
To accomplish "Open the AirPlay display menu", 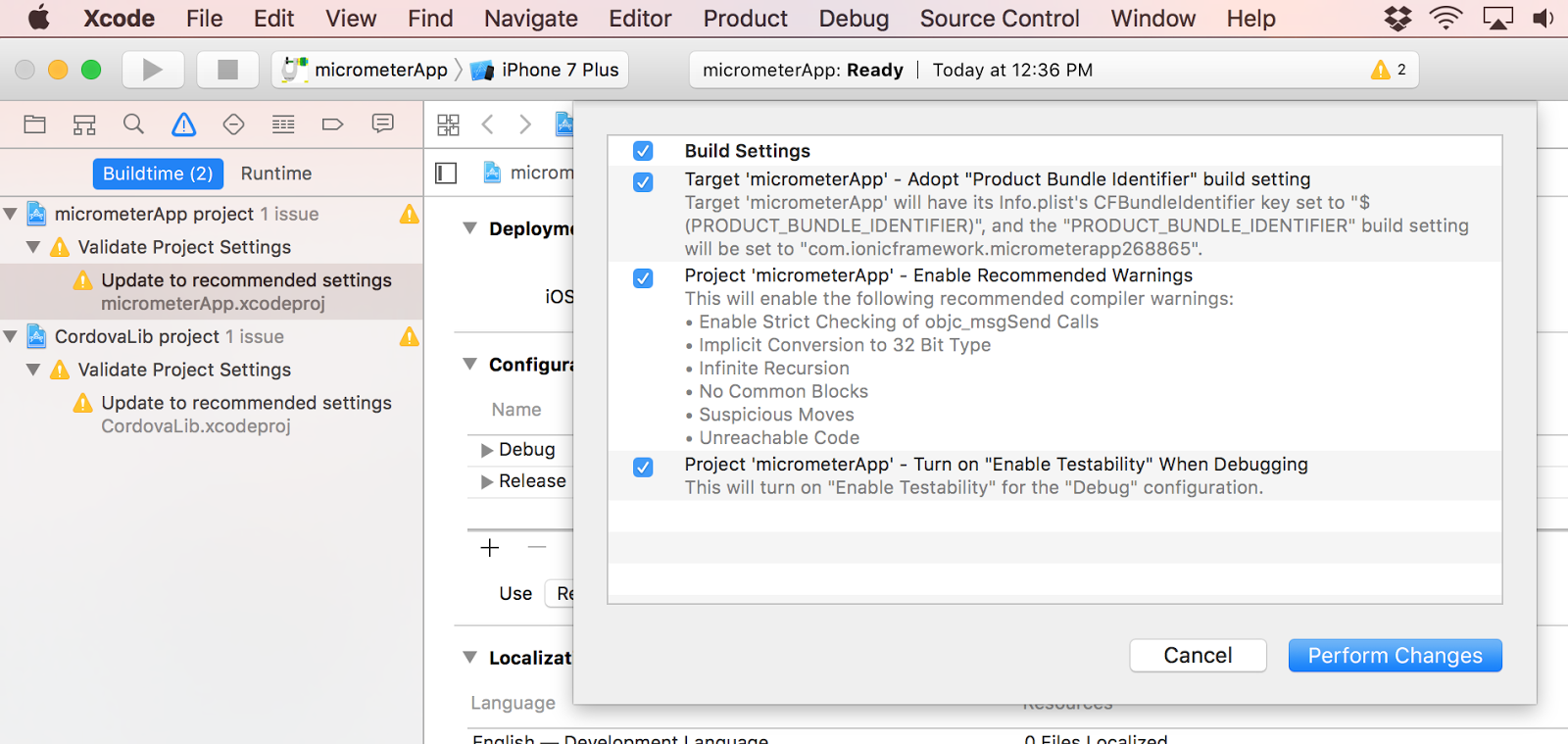I will [1498, 18].
